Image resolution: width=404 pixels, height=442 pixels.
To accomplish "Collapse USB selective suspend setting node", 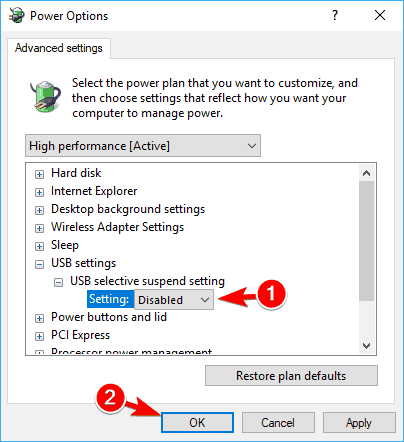I will tap(58, 283).
